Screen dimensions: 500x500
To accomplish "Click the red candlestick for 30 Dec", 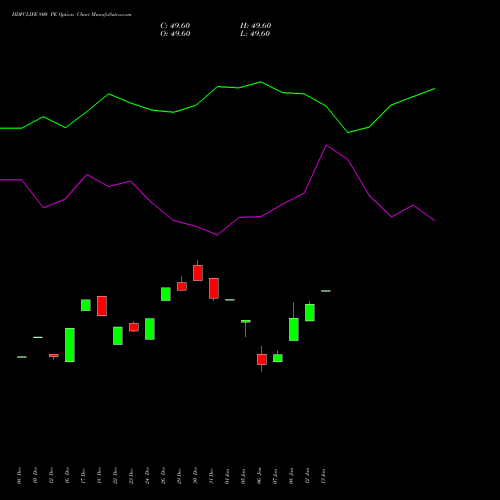I will click(198, 273).
